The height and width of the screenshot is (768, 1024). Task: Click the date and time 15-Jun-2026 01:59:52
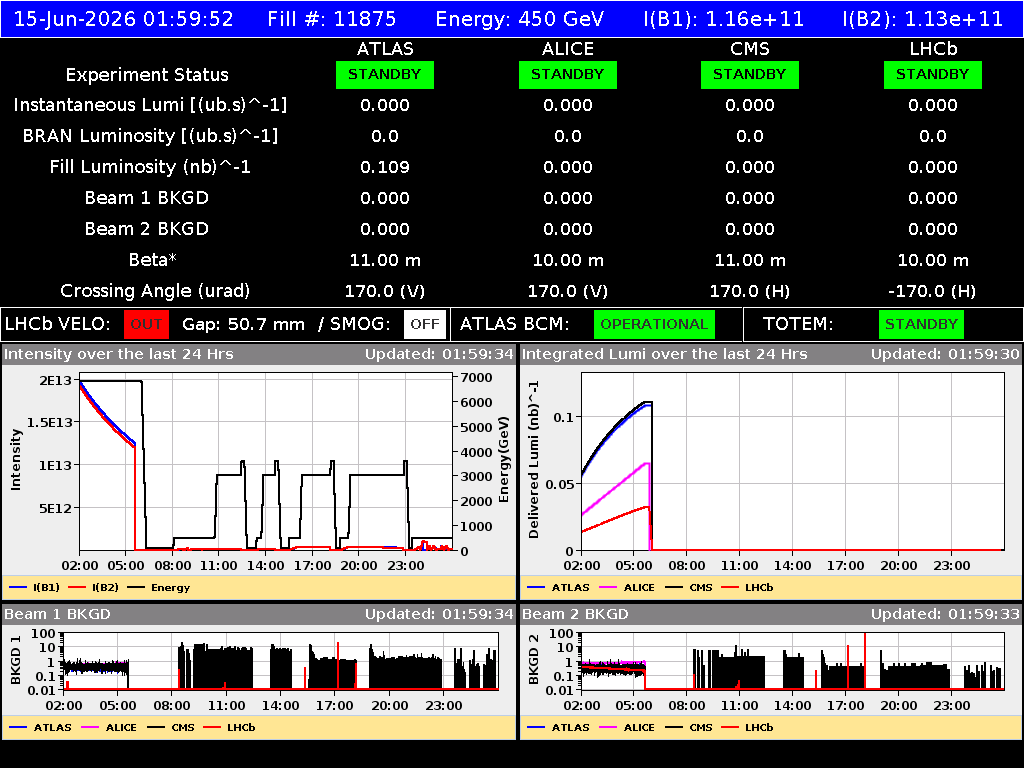[123, 19]
